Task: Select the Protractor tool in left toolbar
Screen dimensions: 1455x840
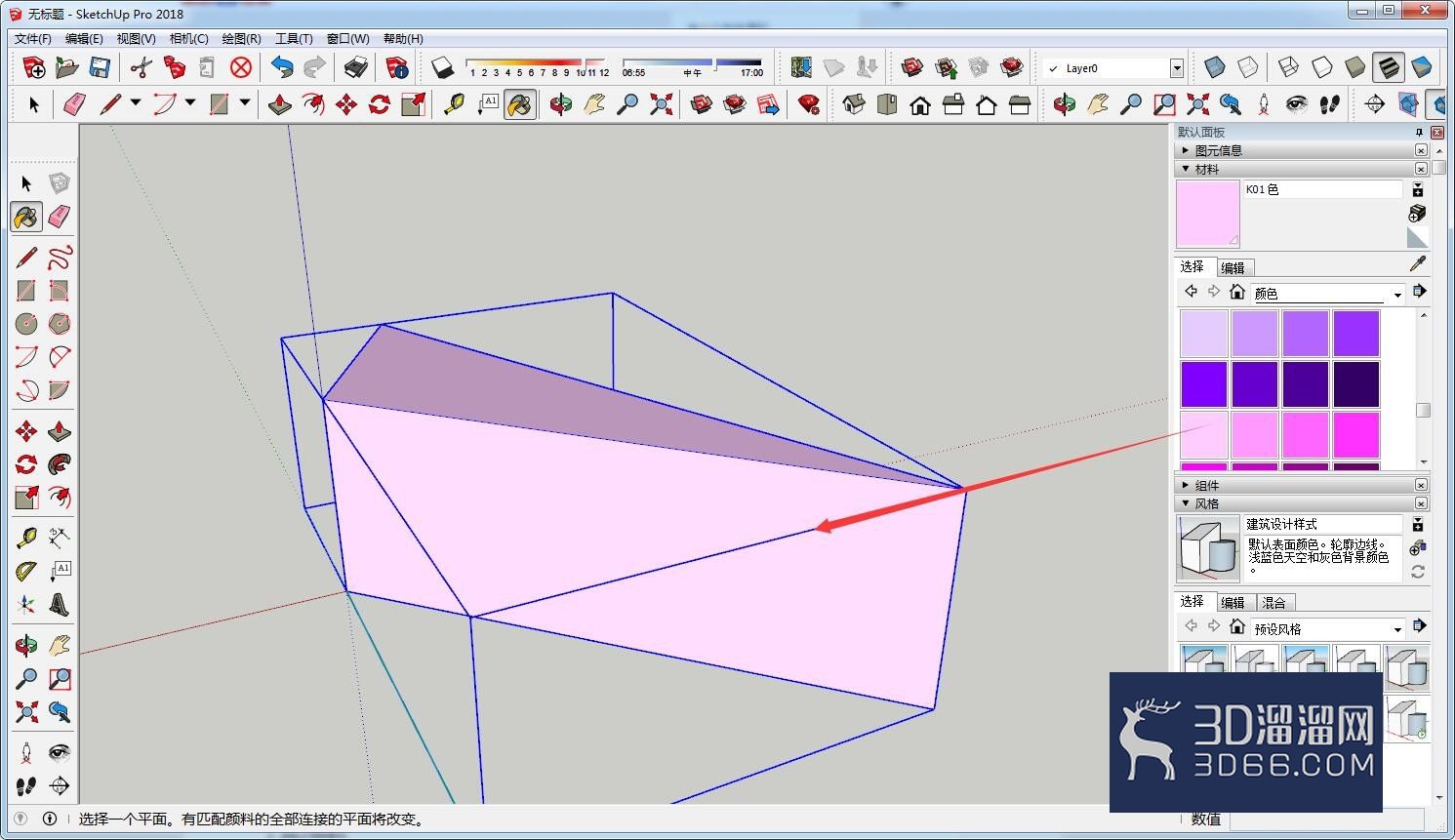Action: coord(26,571)
